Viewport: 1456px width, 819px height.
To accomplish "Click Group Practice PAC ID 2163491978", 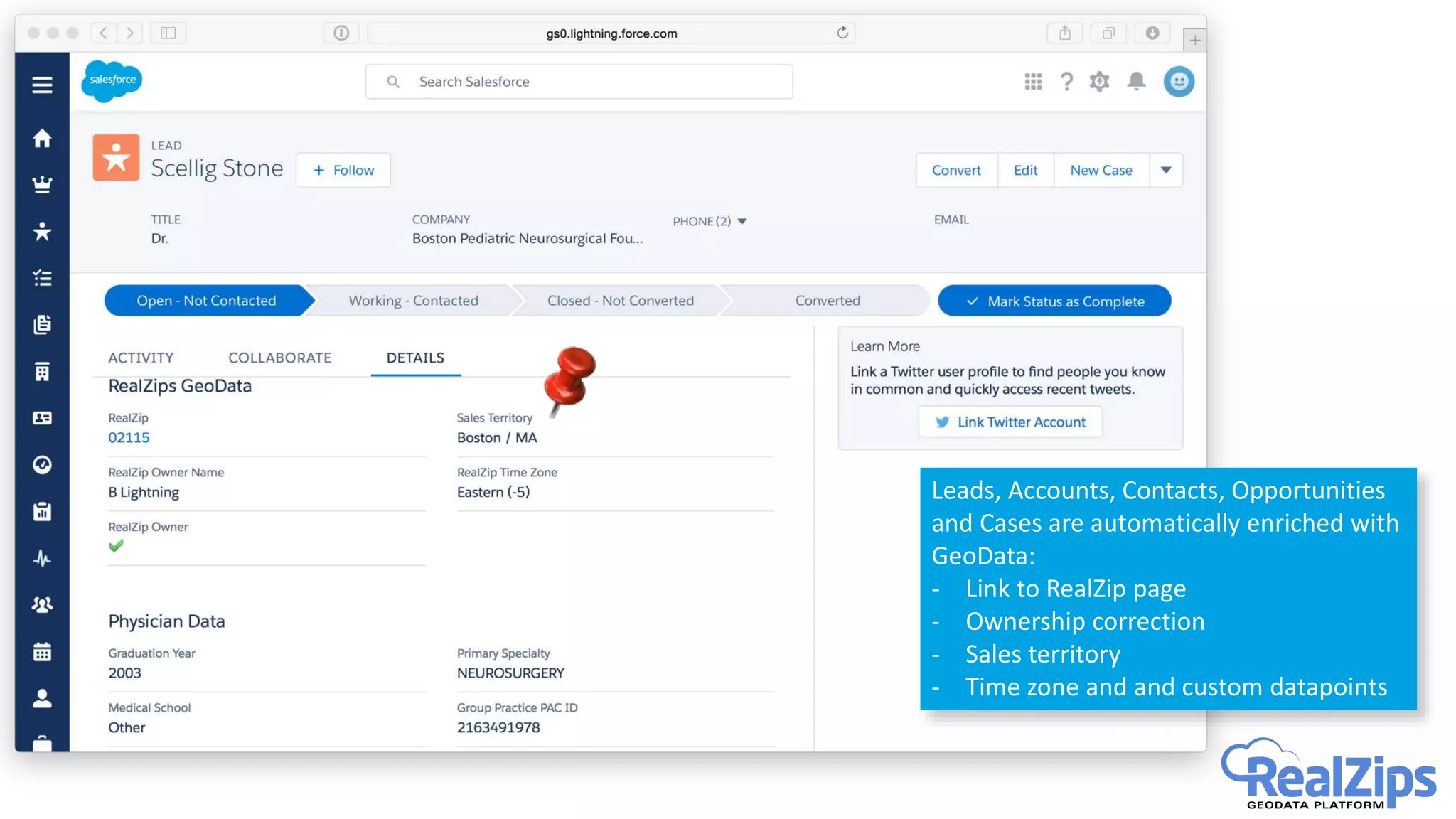I will coord(498,727).
